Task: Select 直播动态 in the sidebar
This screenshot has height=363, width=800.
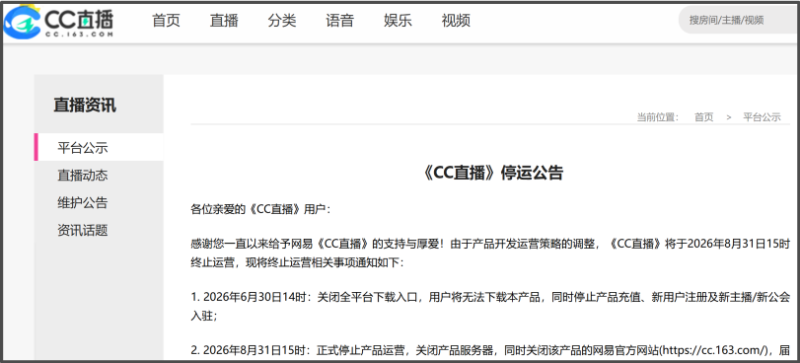Action: tap(83, 176)
